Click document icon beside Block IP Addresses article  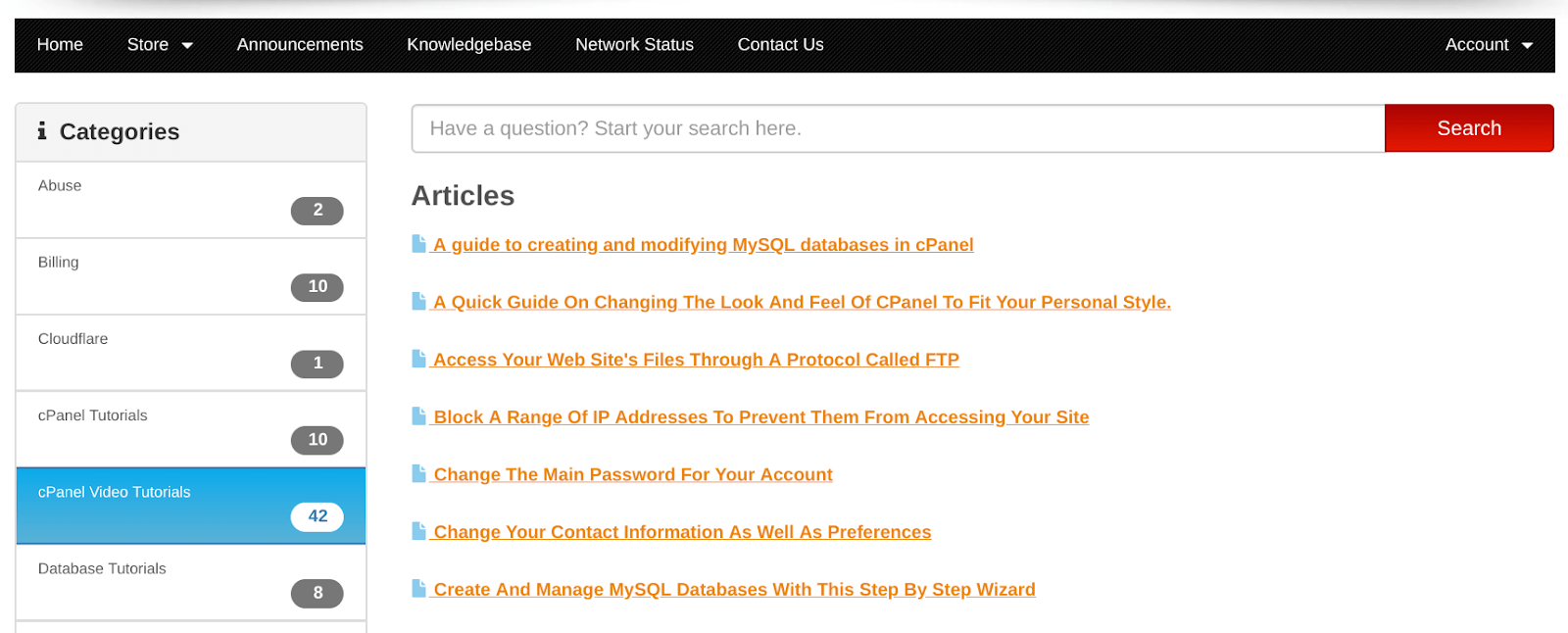pos(418,415)
